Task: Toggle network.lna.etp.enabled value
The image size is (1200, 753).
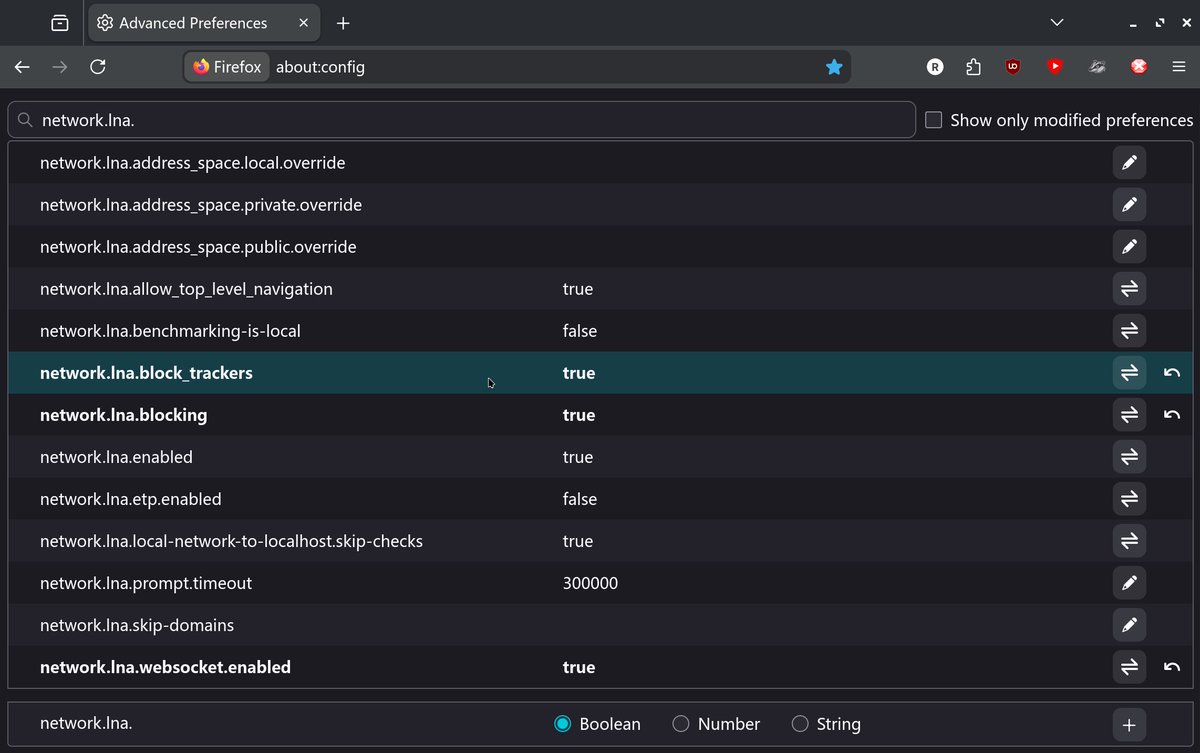Action: pyautogui.click(x=1129, y=499)
